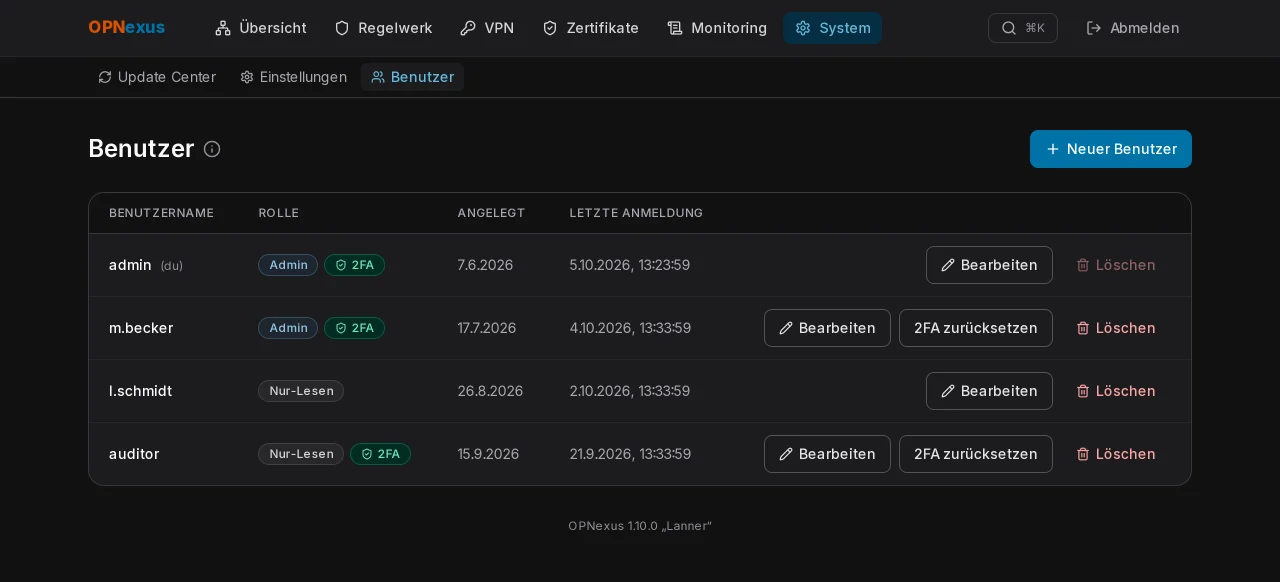Delete user l.schmidt
The height and width of the screenshot is (582, 1280).
click(1116, 391)
